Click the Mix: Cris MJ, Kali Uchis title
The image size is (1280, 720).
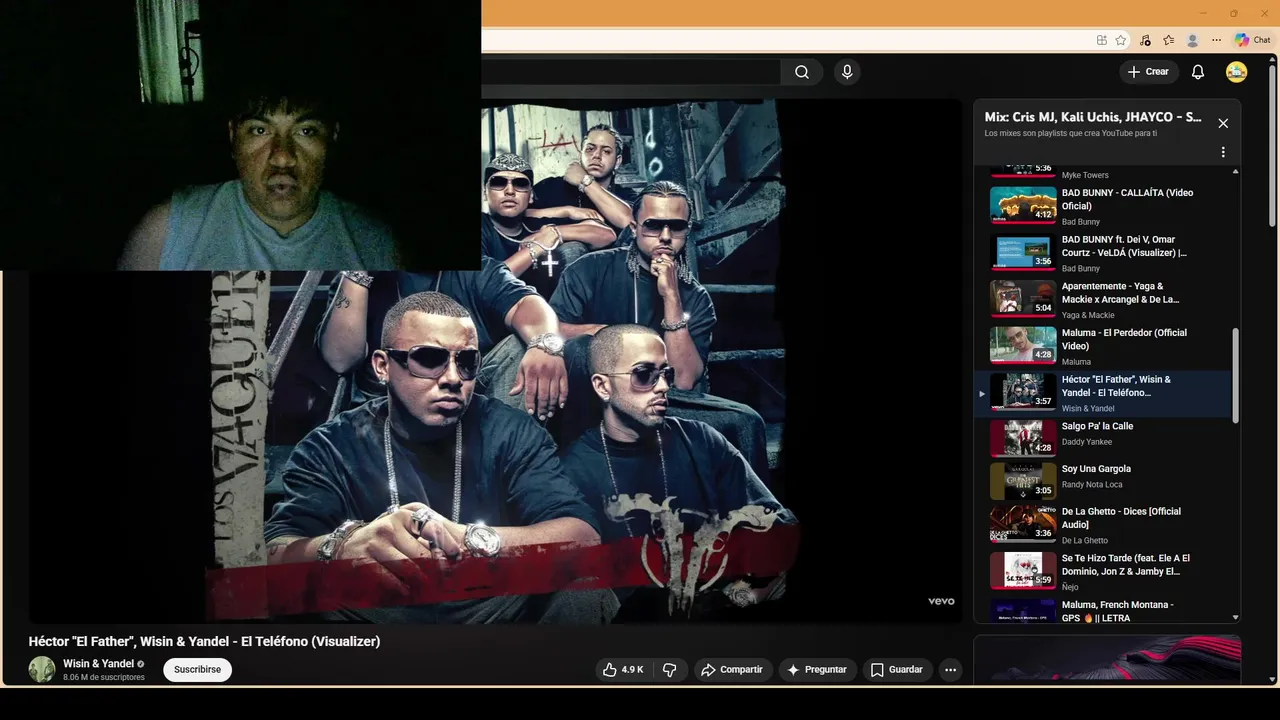pos(1093,117)
